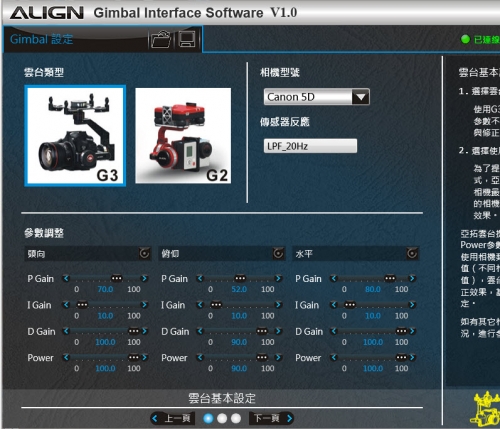The width and height of the screenshot is (500, 429).
Task: Click the LPF_20Hz sensor response field
Action: [310, 146]
